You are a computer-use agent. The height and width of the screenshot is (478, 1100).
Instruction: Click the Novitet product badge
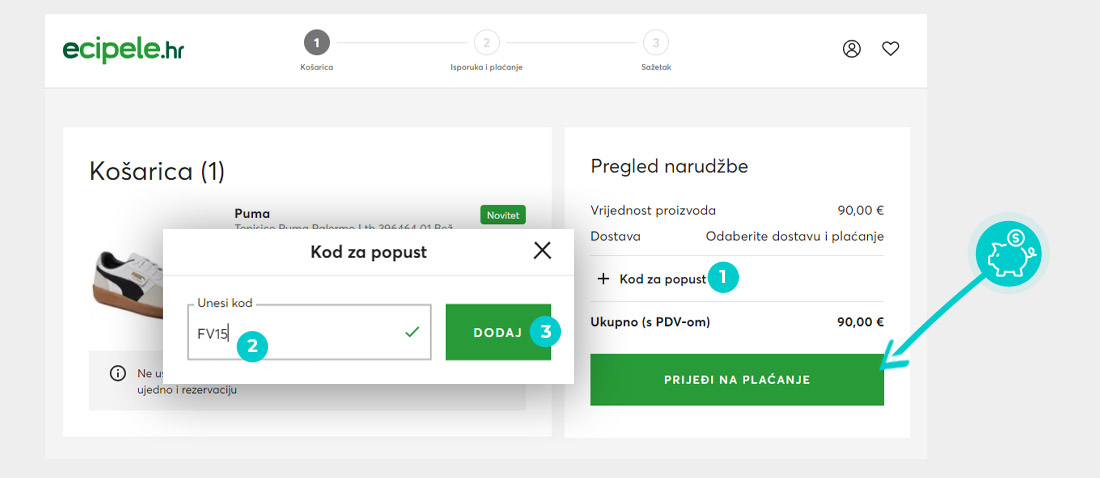pyautogui.click(x=503, y=215)
